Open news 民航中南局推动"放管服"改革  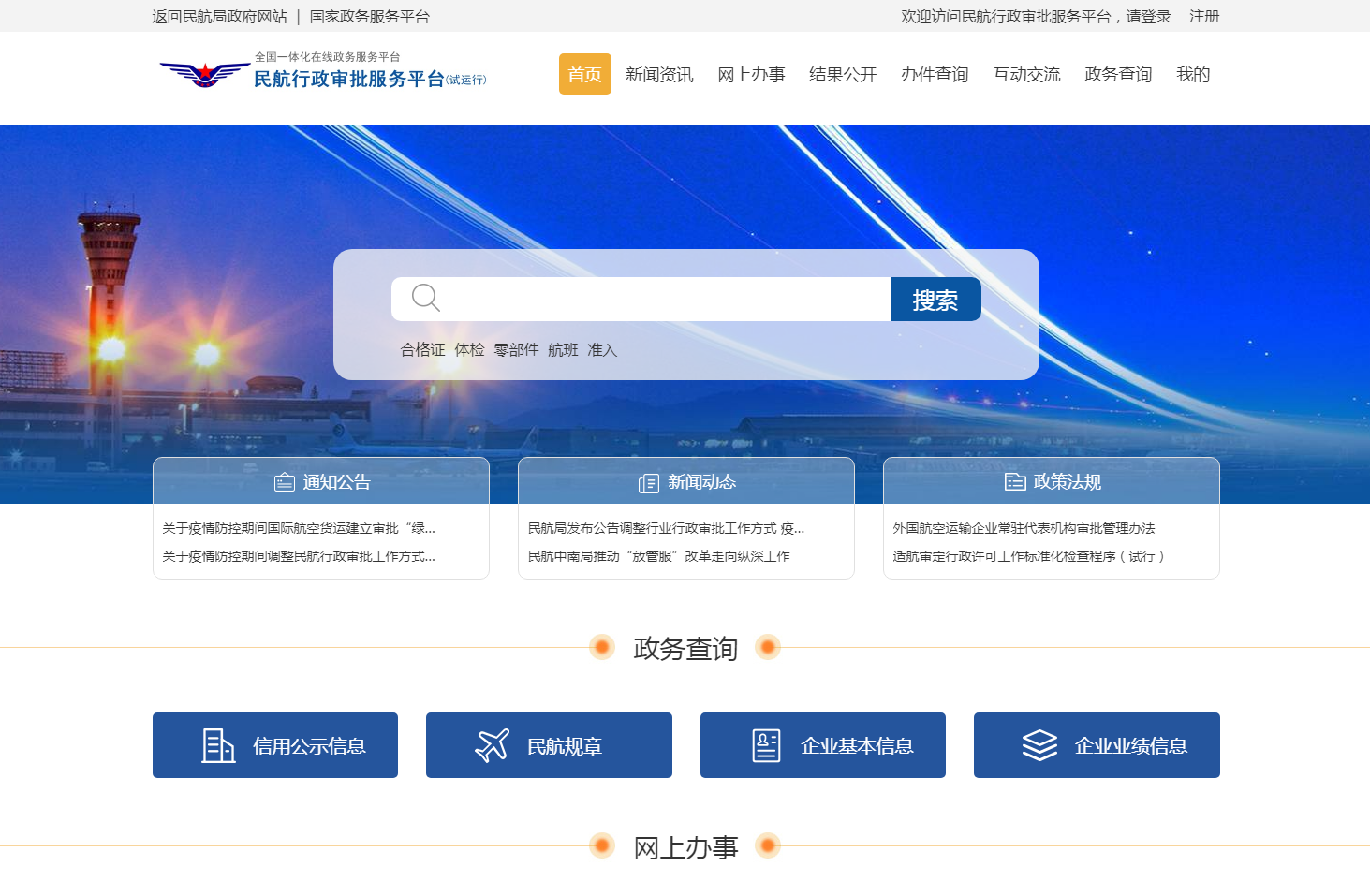(x=659, y=556)
